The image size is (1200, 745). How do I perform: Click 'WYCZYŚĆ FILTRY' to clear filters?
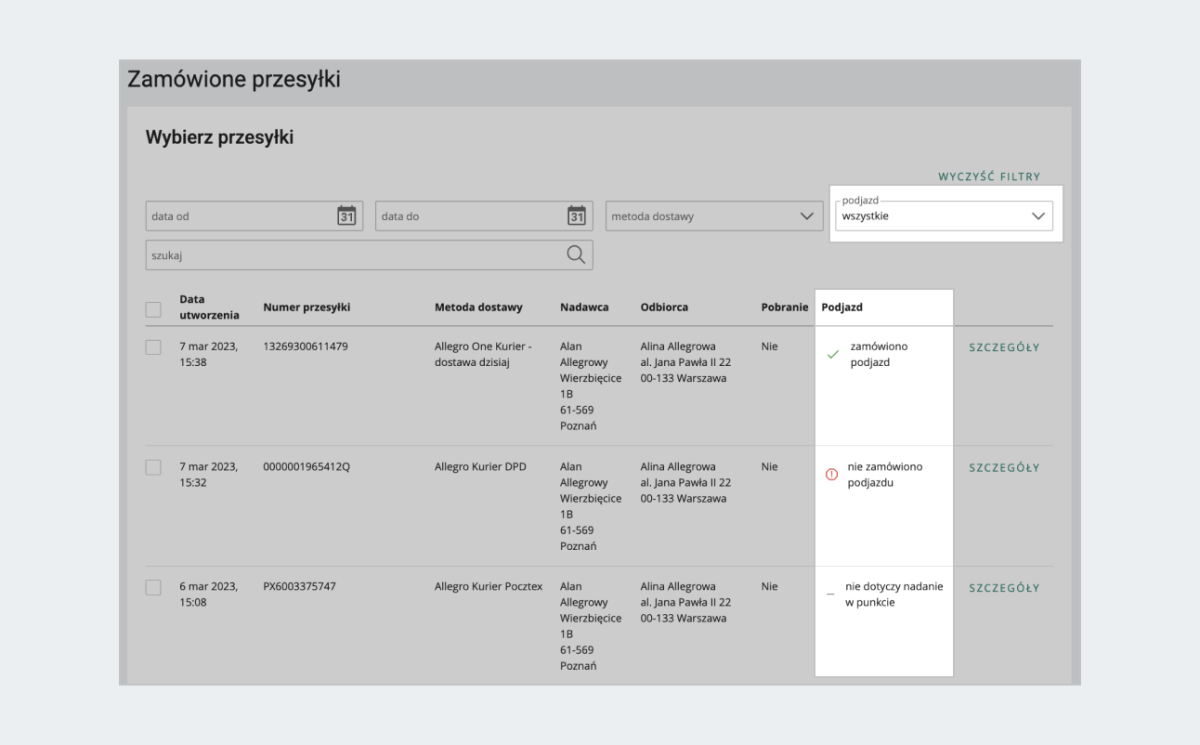(989, 177)
